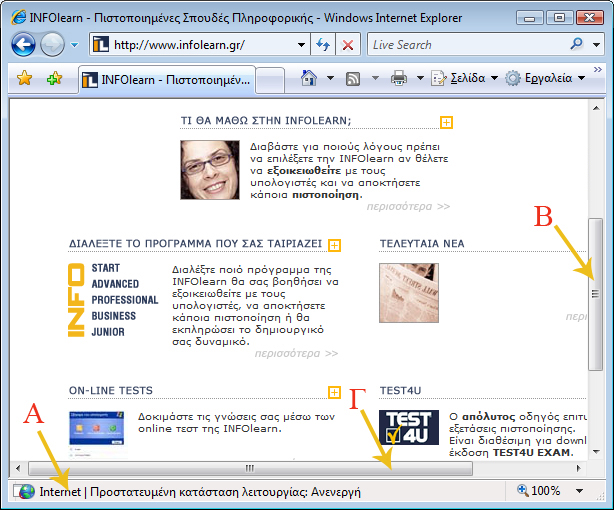Click the browser Back button
The image size is (614, 510).
[x=23, y=45]
